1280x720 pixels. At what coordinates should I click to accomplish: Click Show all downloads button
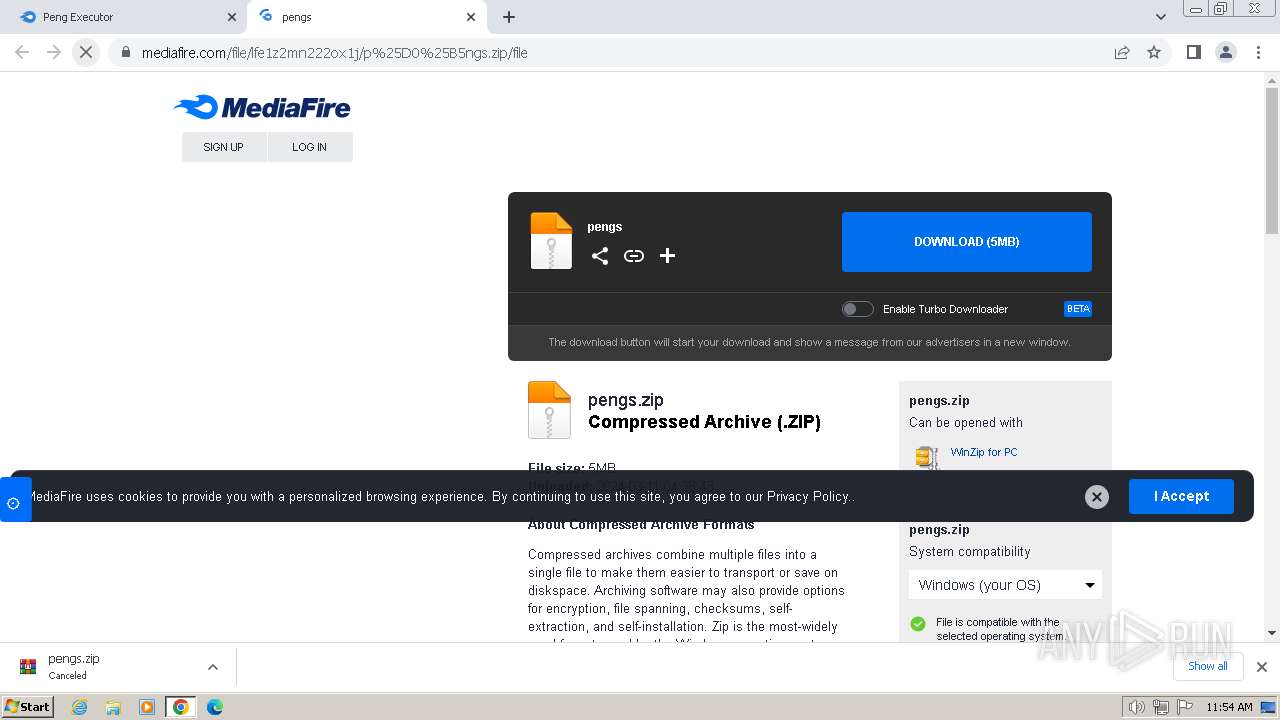click(x=1208, y=667)
